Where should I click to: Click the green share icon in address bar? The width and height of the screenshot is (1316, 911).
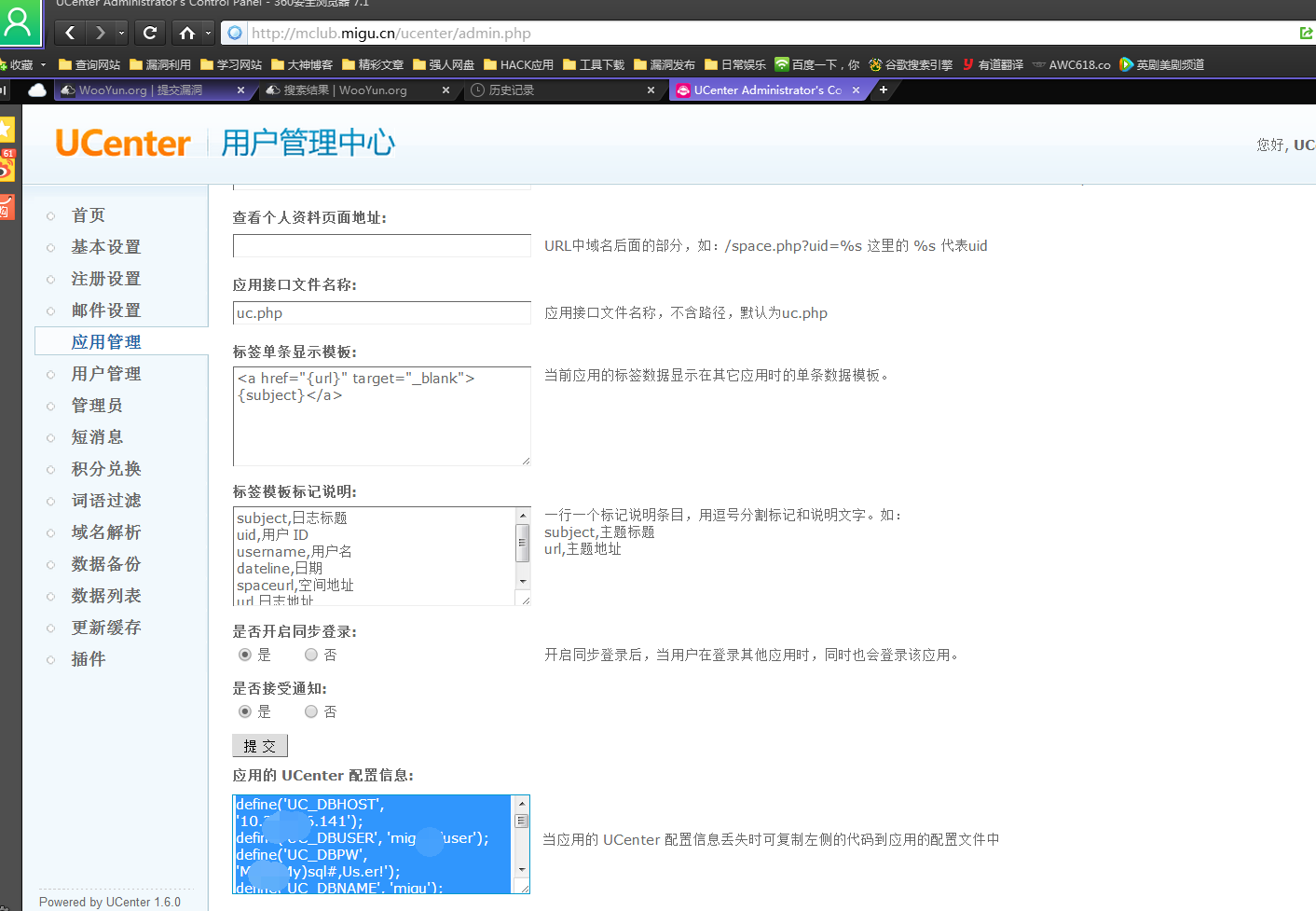(1306, 33)
